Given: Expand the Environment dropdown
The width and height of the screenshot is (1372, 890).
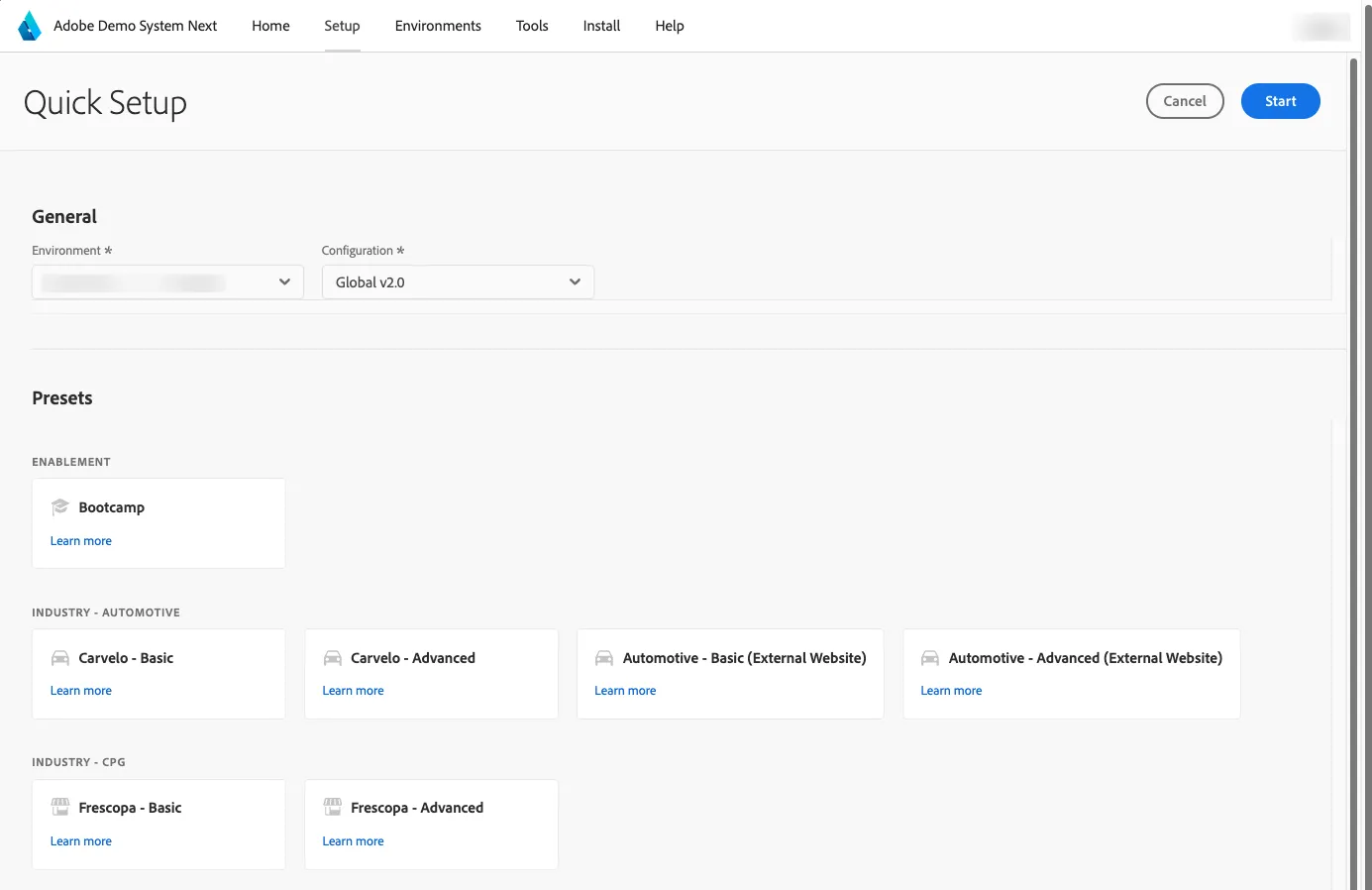Looking at the screenshot, I should click(x=167, y=282).
